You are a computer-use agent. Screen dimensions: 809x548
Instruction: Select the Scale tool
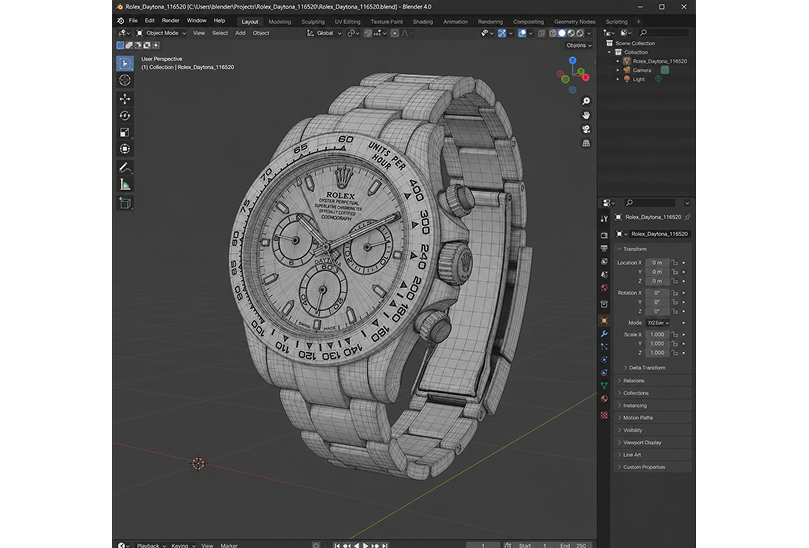coord(125,133)
